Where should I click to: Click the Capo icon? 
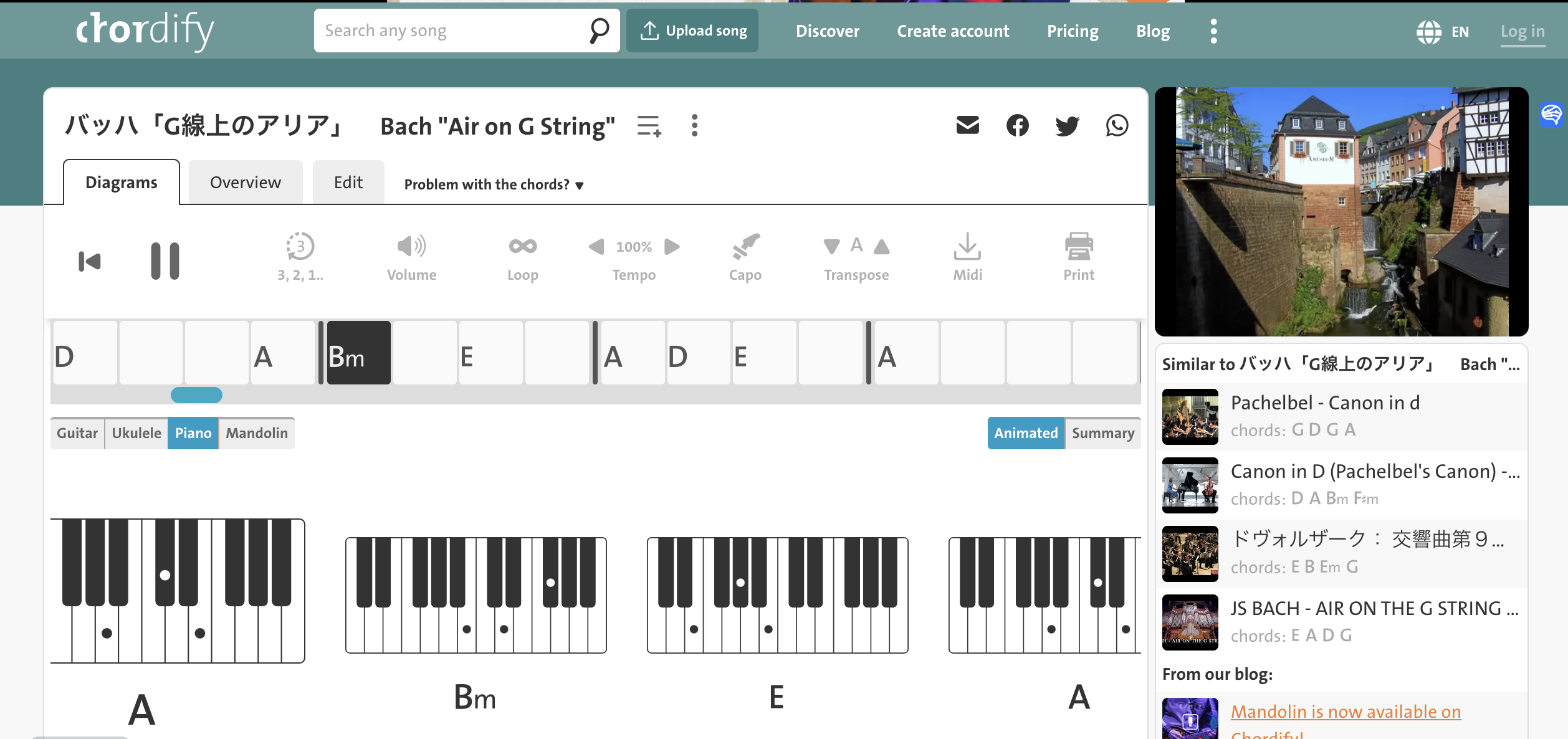pos(745,257)
